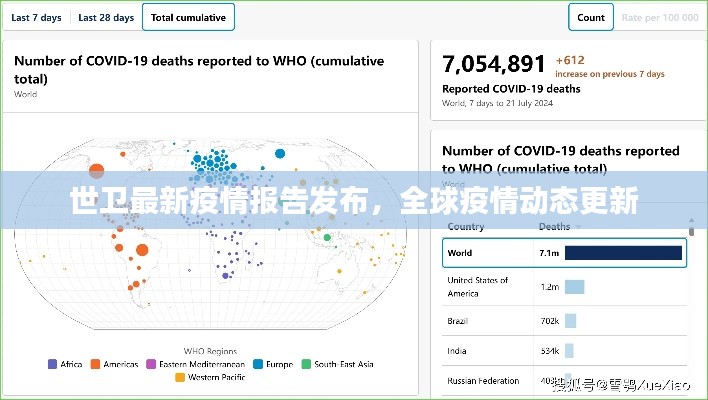Sort the table by the Deaths column
The width and height of the screenshot is (708, 400).
(x=554, y=227)
